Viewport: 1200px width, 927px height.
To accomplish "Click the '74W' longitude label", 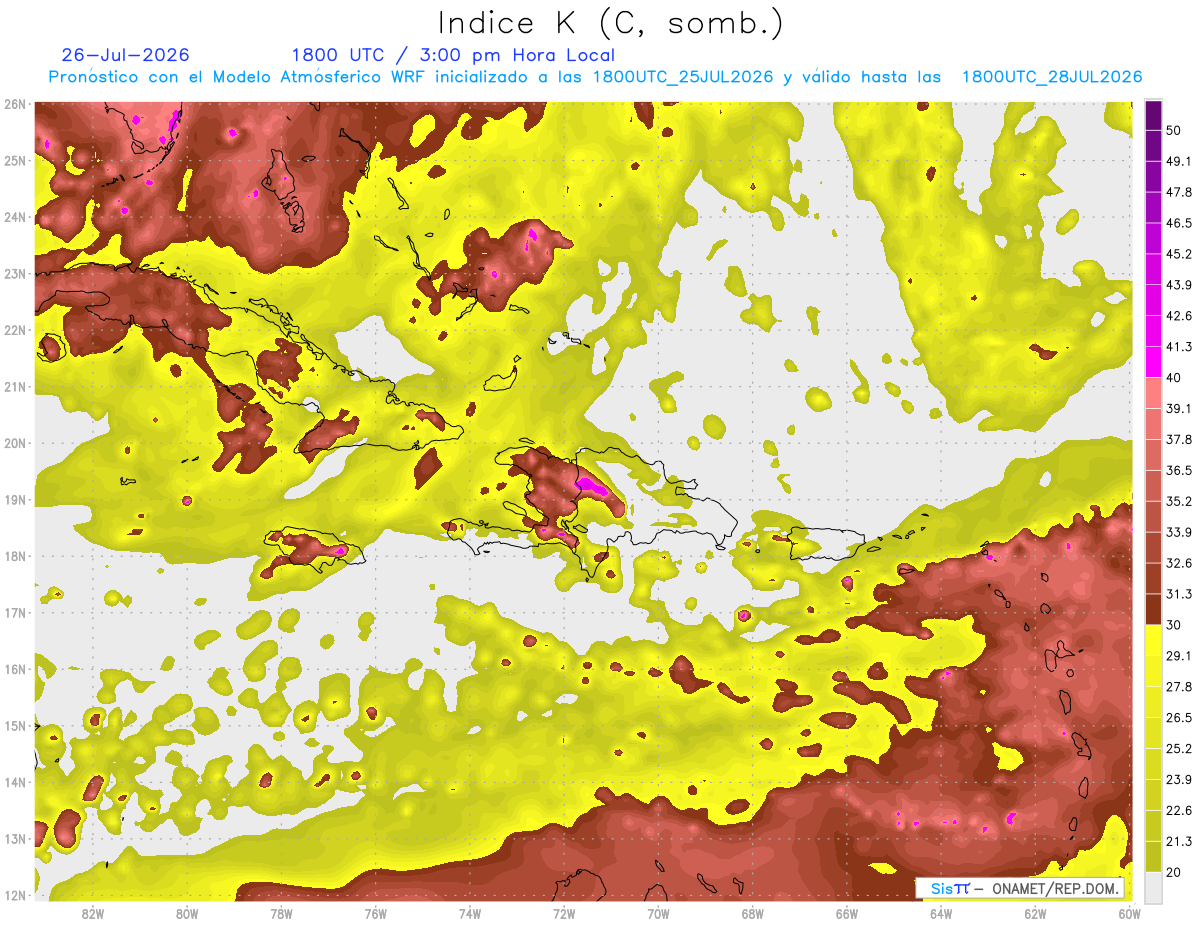I will tap(470, 914).
